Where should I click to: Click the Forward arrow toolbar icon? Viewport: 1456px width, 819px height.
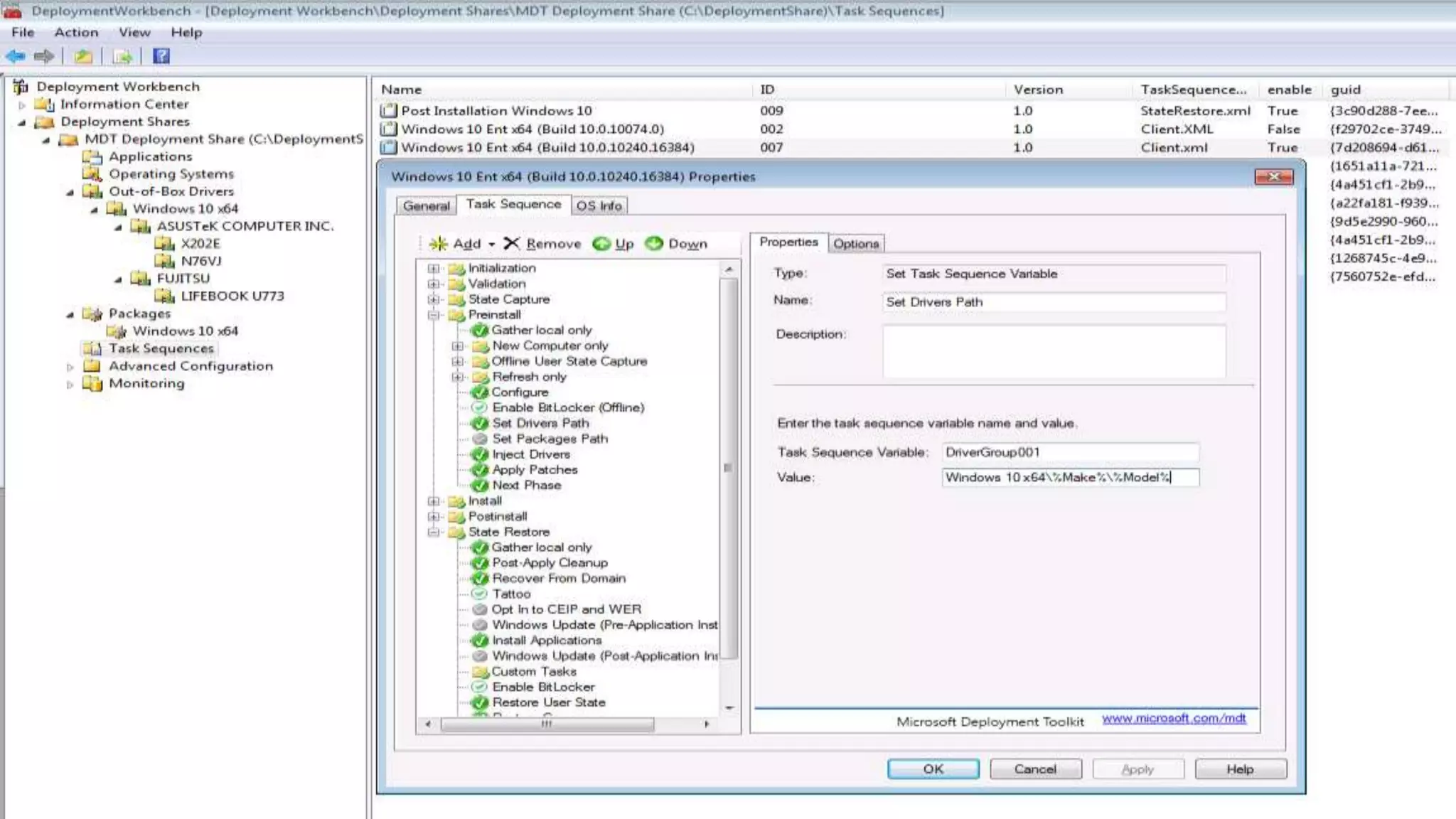click(x=44, y=56)
